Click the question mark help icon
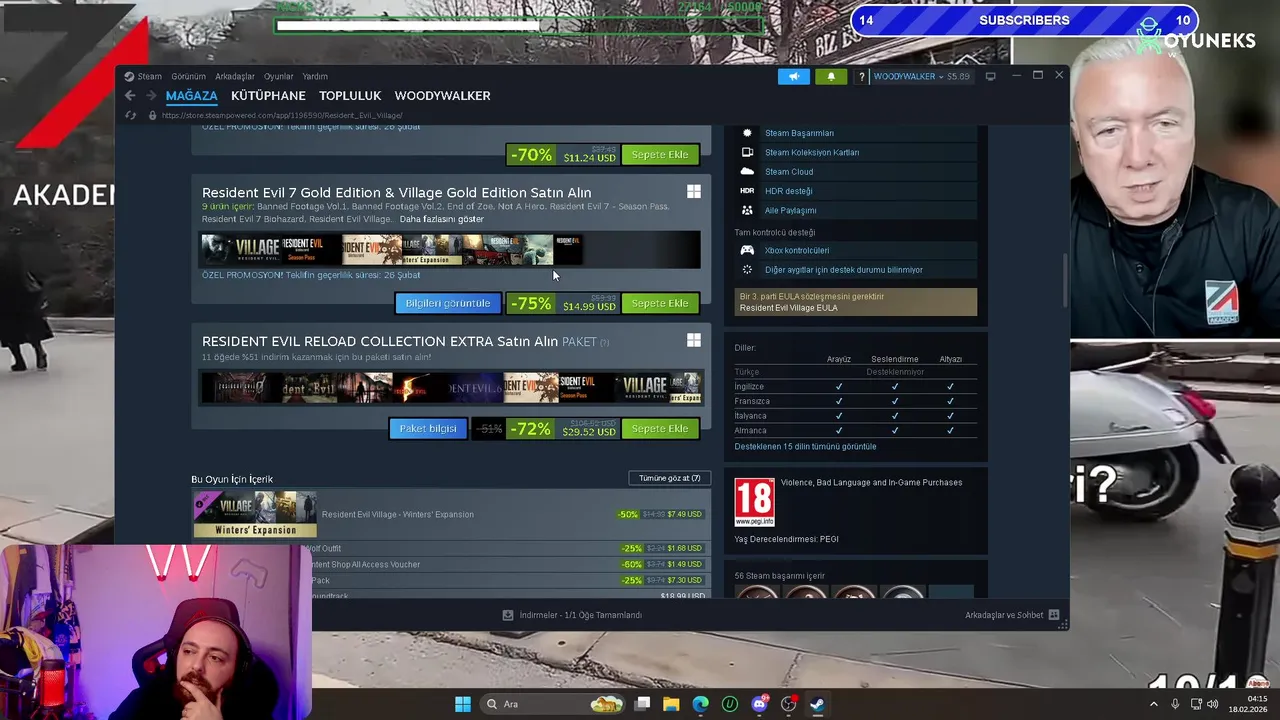 click(861, 76)
